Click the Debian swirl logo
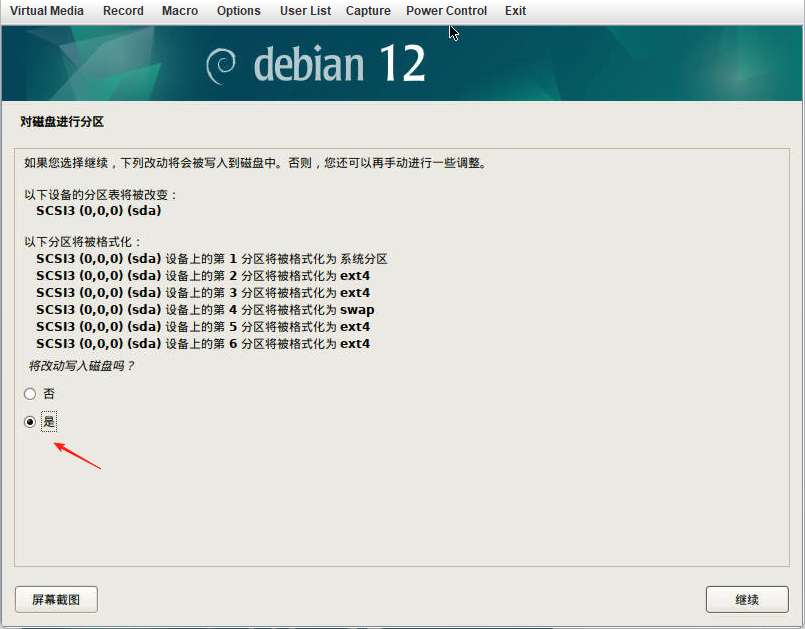805x629 pixels. click(x=221, y=66)
